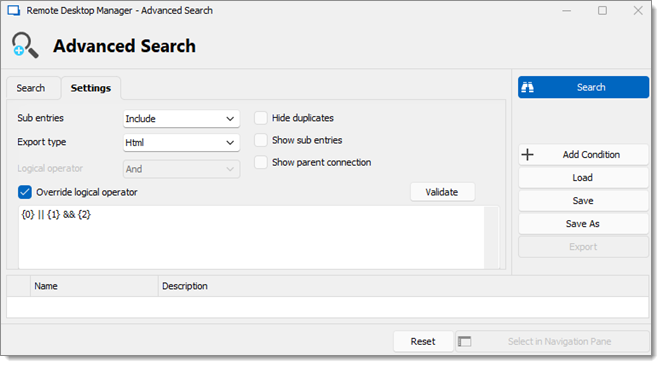
Task: Minimize the Advanced Search window
Action: pyautogui.click(x=567, y=11)
